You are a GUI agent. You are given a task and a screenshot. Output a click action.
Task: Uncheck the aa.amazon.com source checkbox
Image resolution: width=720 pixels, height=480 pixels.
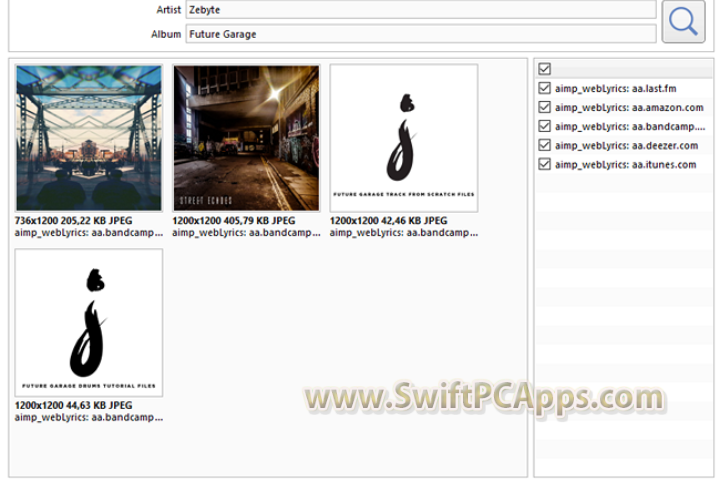(544, 107)
